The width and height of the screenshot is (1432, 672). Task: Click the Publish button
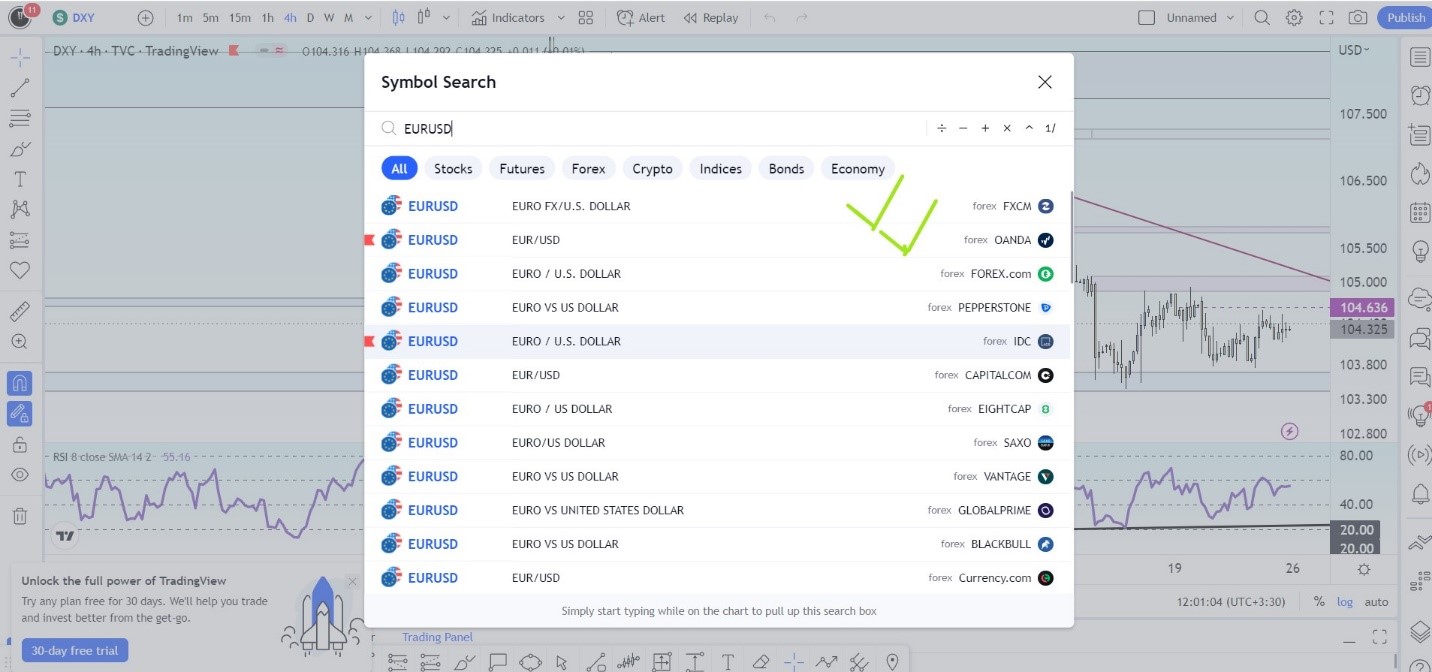(x=1405, y=17)
